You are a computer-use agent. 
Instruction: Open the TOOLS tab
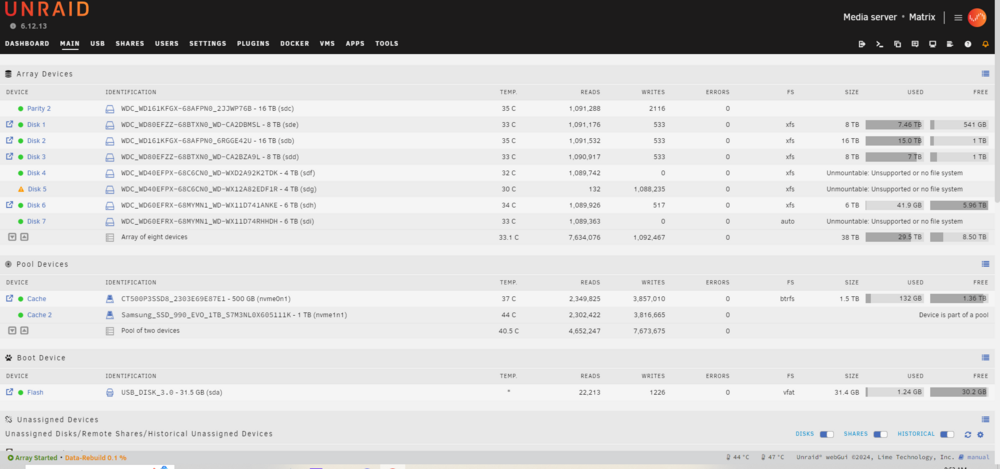386,44
